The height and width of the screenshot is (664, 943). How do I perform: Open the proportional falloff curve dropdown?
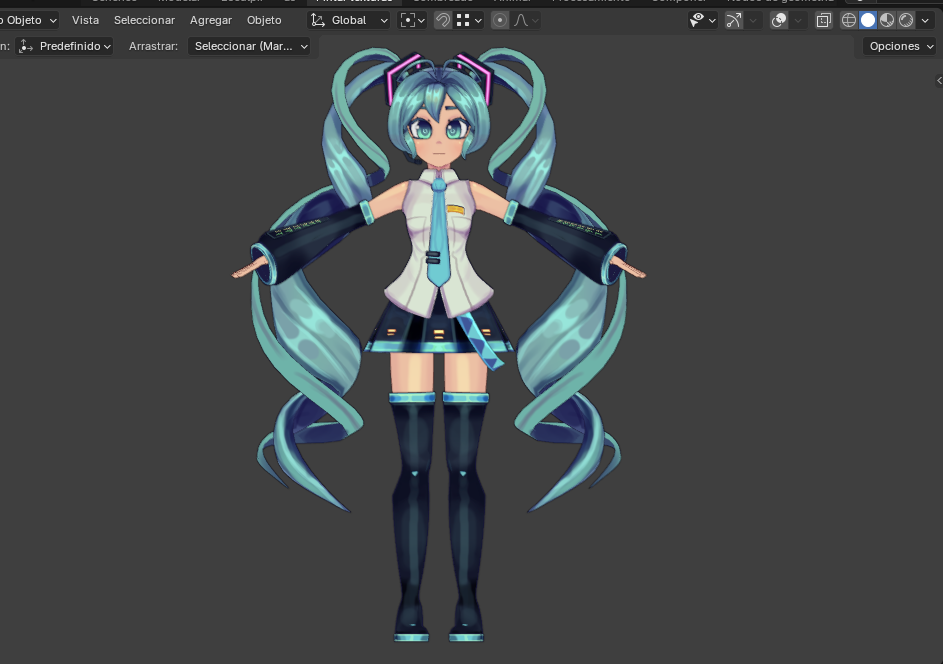pos(526,20)
